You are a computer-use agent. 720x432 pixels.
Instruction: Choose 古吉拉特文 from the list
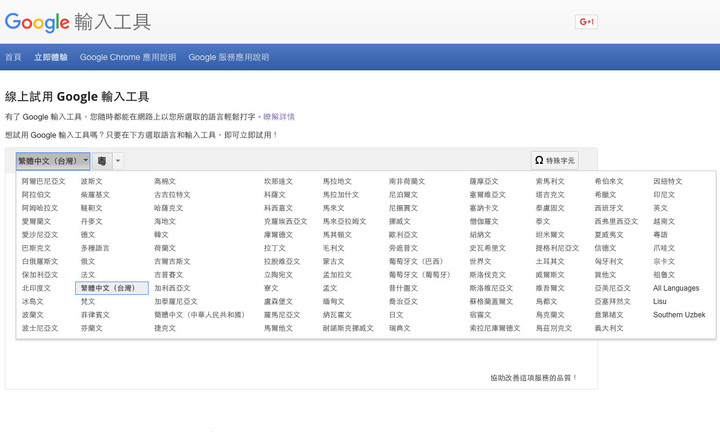pos(172,195)
